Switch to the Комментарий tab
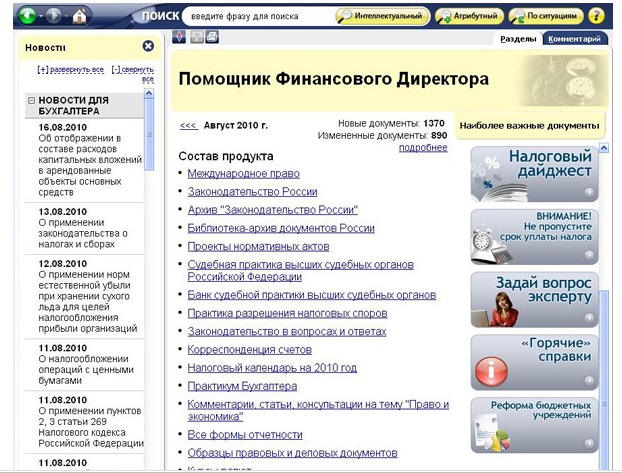The height and width of the screenshot is (473, 622). (574, 39)
